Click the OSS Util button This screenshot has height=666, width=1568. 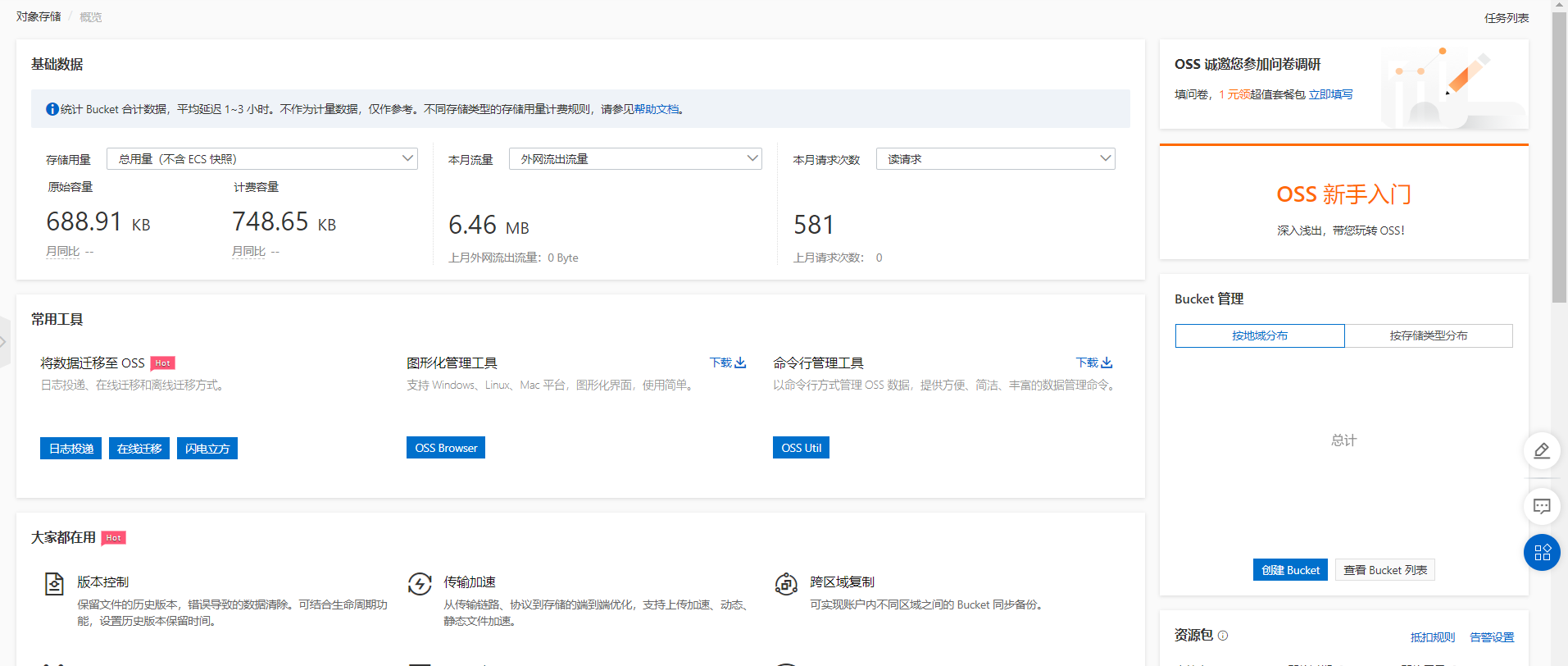point(802,448)
